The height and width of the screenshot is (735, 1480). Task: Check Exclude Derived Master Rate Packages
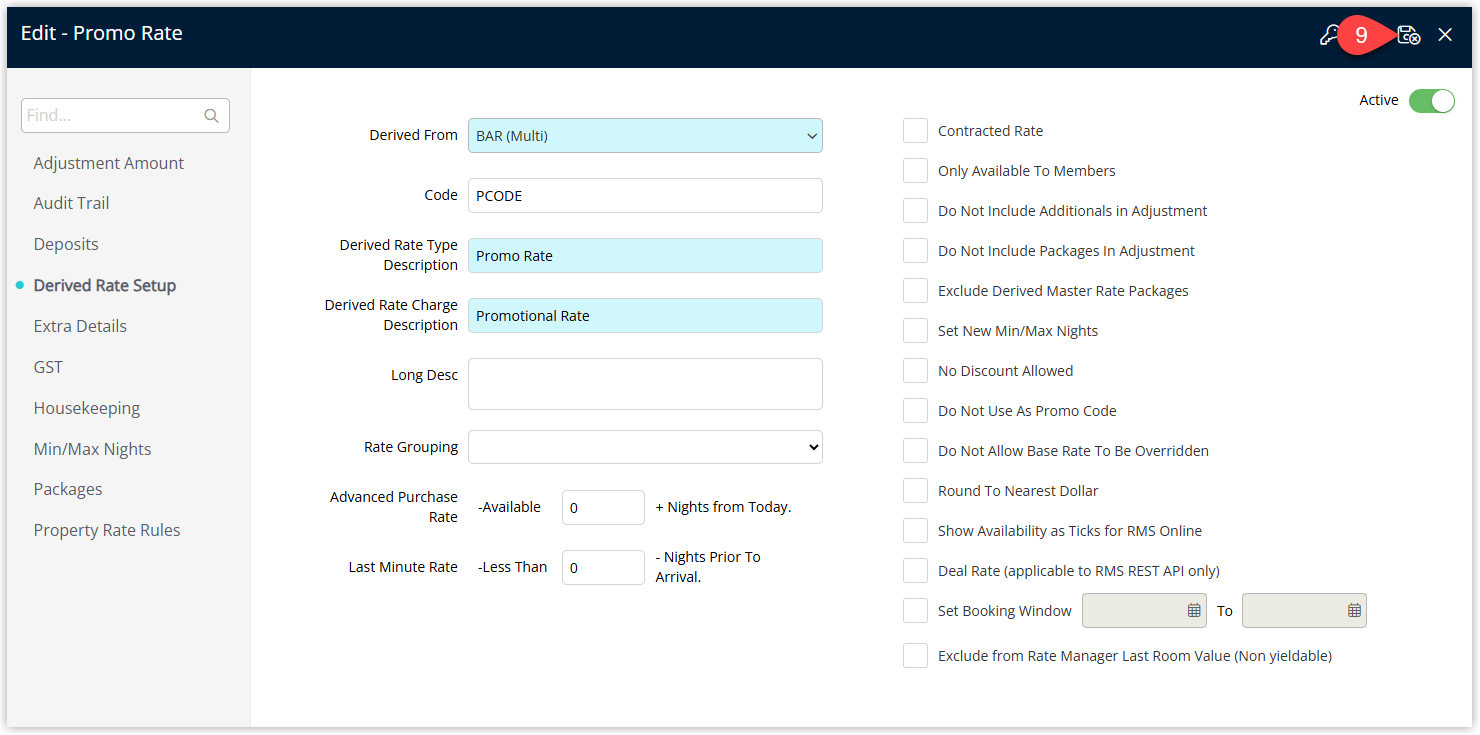(915, 291)
